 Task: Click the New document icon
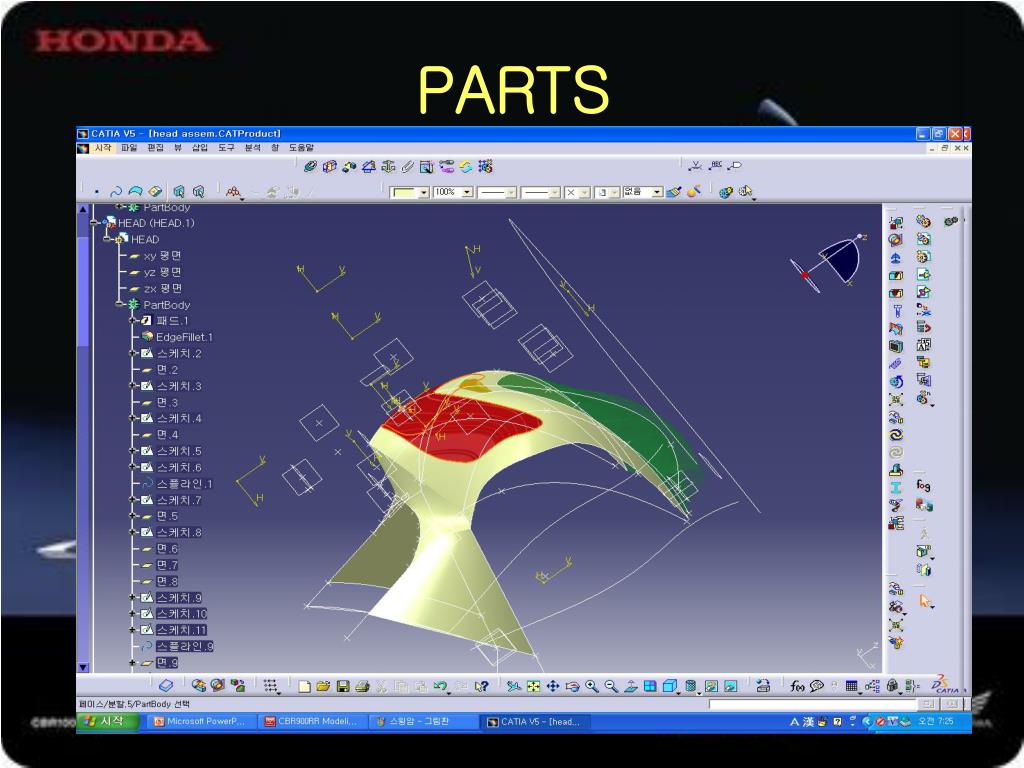[304, 686]
